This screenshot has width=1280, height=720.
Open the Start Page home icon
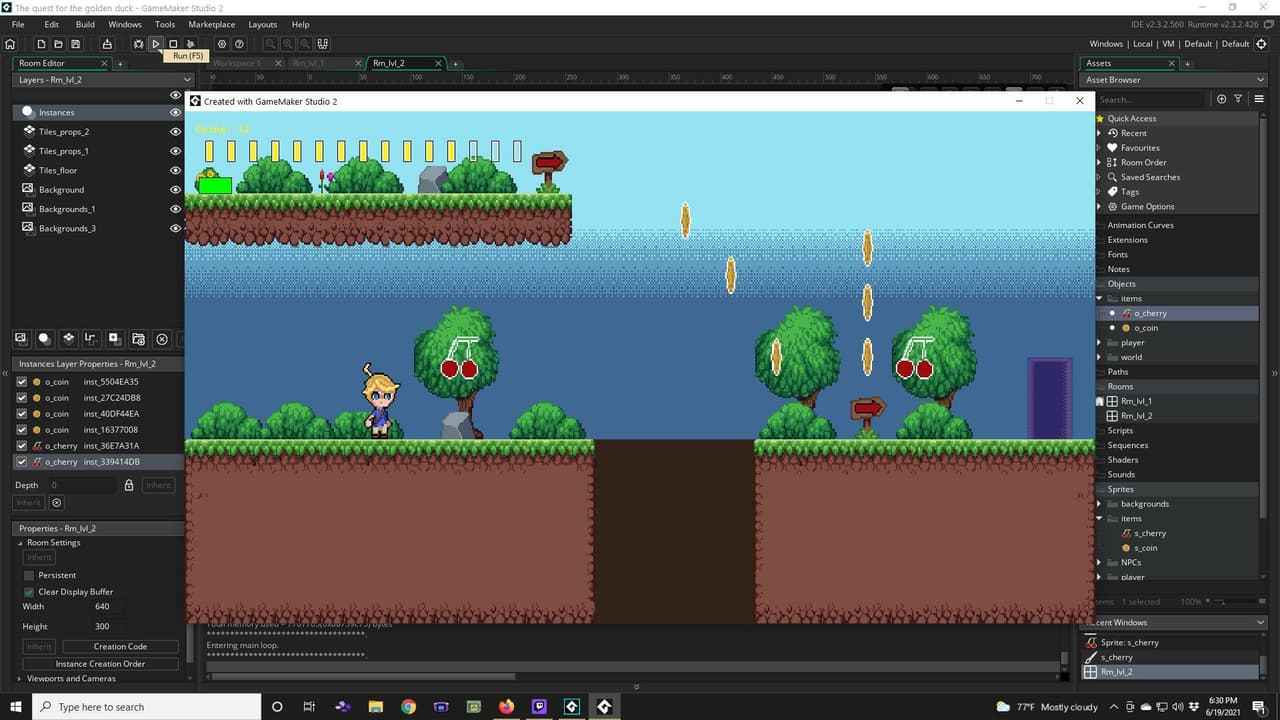(x=10, y=44)
